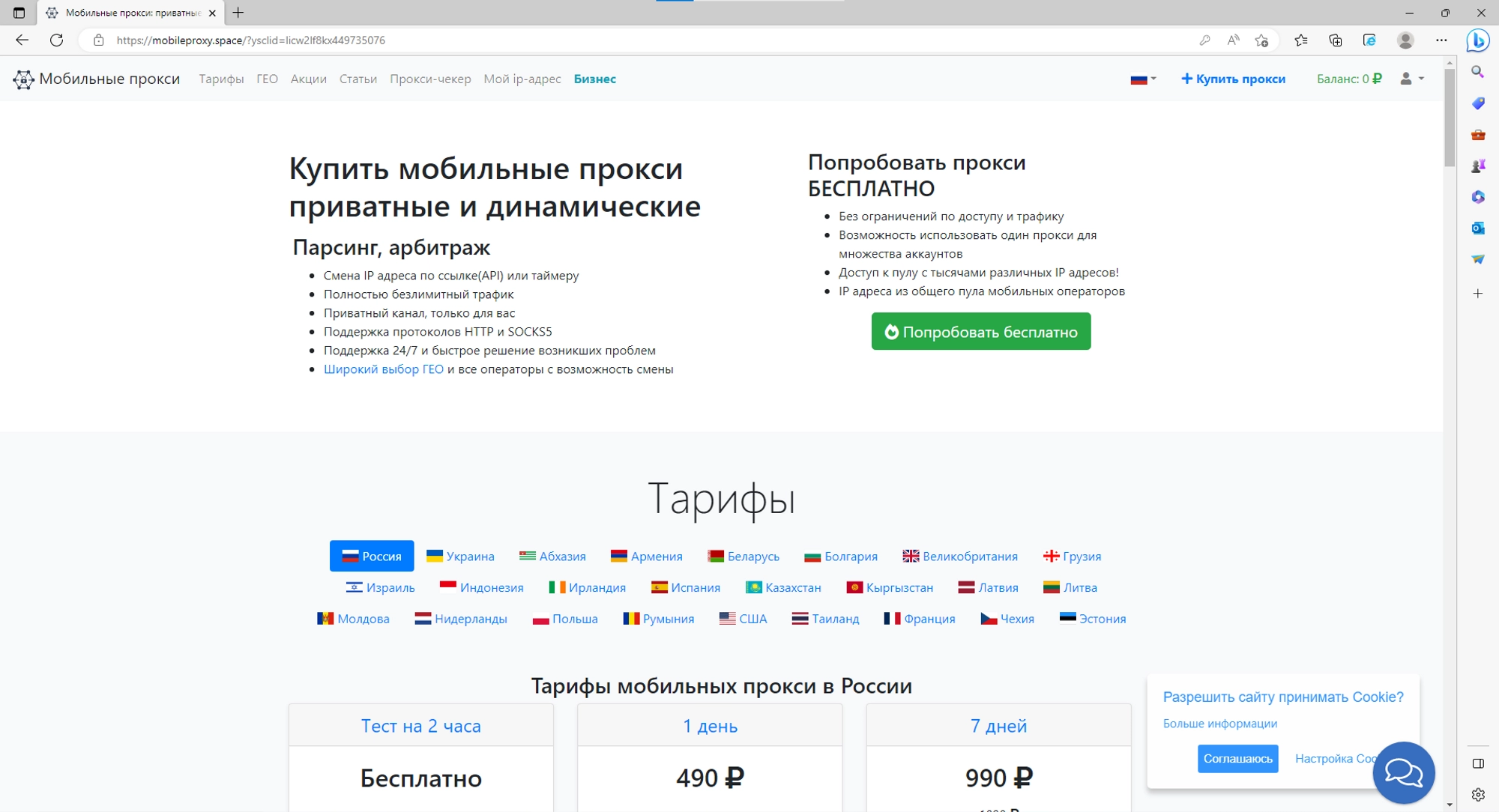Screen dimensions: 1499x812
Task: Open Internet Explorer mode icon
Action: (x=1369, y=40)
